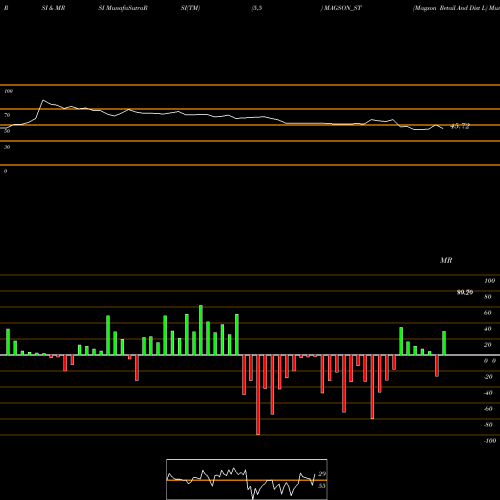Click the 70 level label on RSI axis

coord(7,115)
